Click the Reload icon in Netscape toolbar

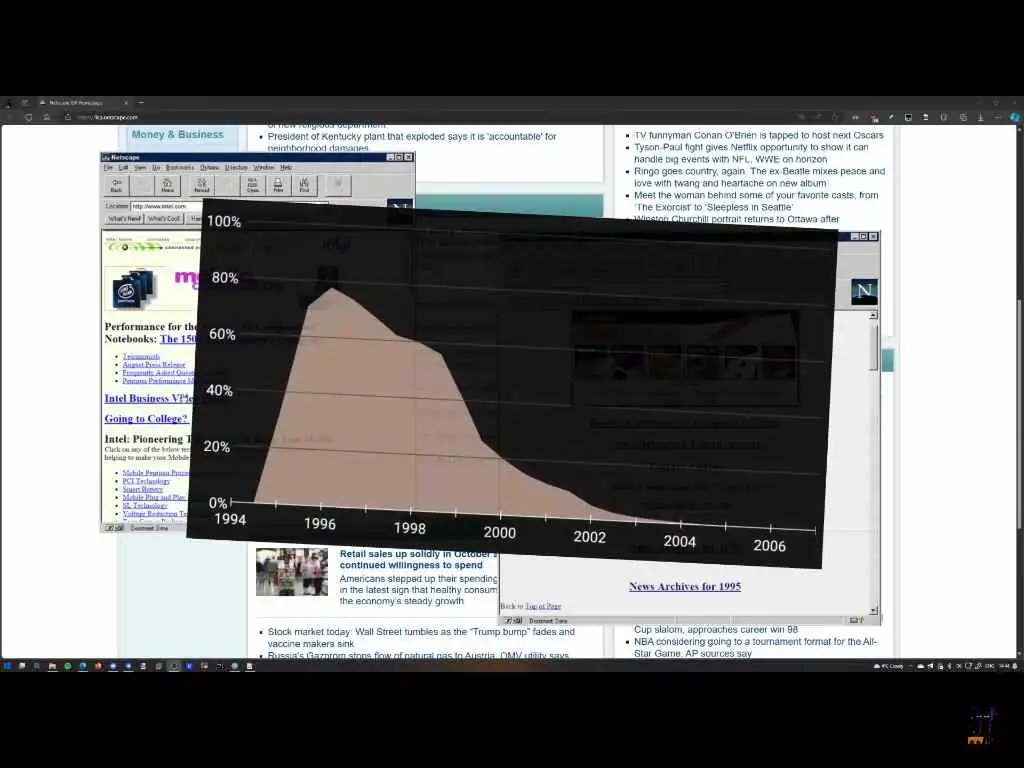click(202, 185)
